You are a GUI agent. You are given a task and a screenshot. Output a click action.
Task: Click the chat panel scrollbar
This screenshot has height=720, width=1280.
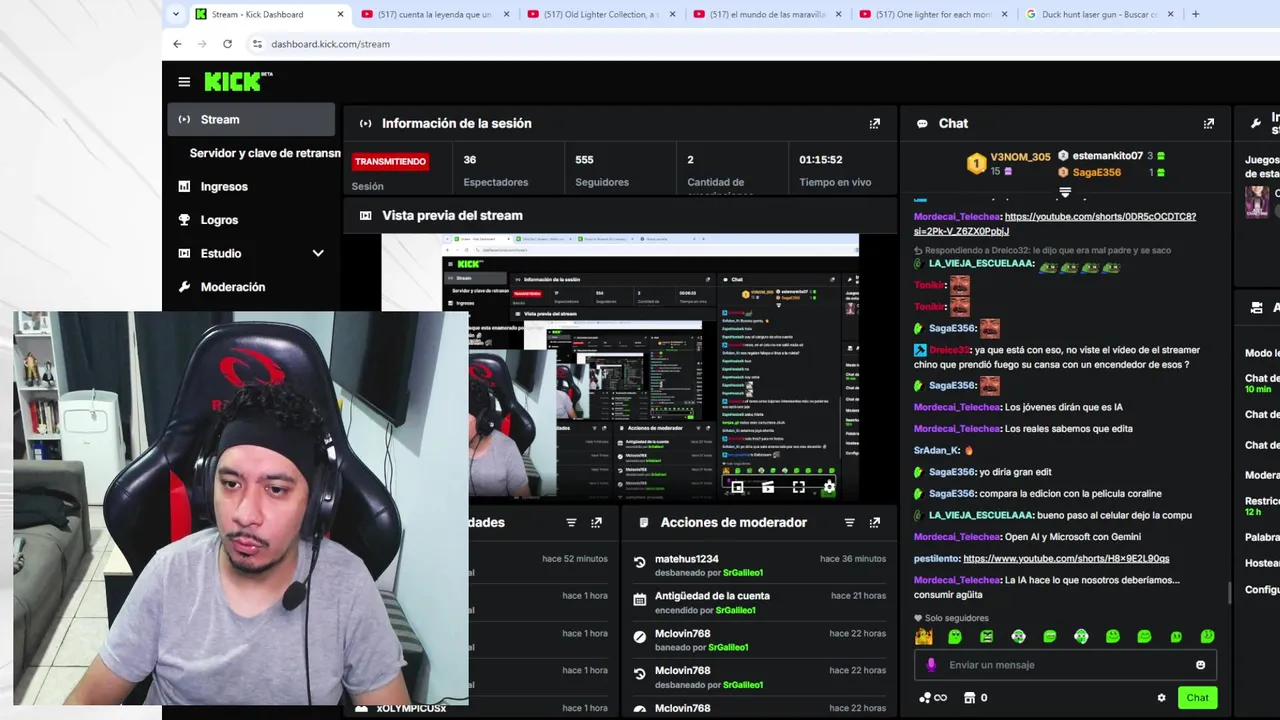[1229, 592]
